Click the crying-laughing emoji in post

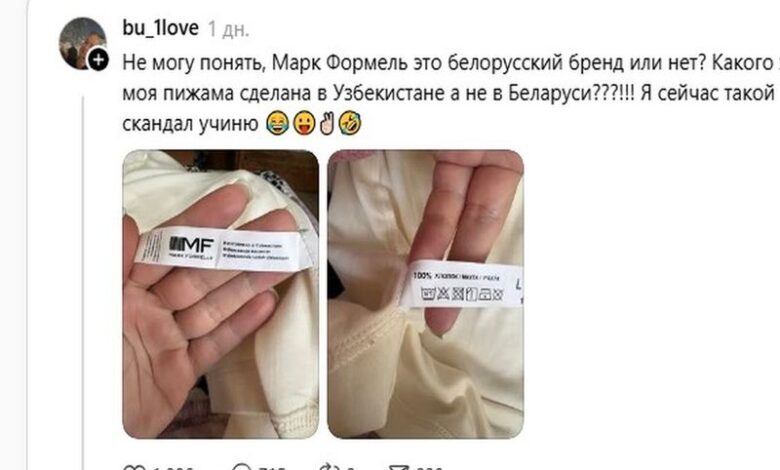(277, 123)
